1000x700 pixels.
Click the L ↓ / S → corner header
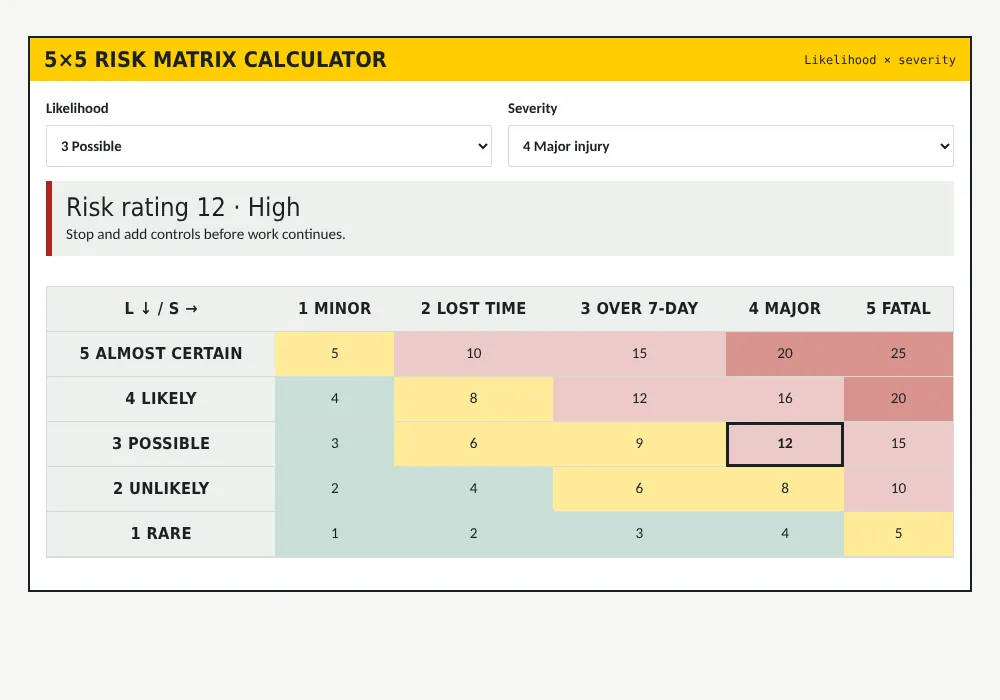tap(161, 309)
